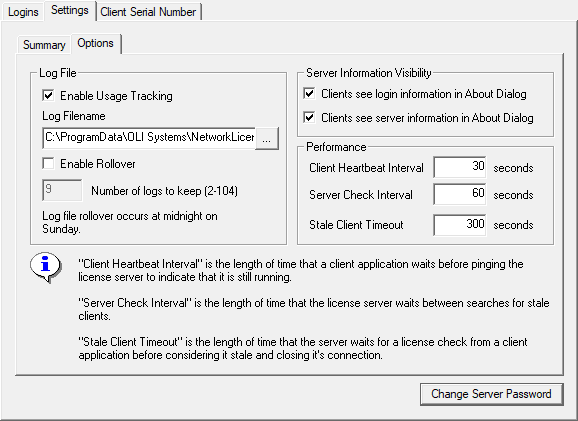The image size is (578, 421).
Task: Click Change Server Password button
Action: tap(491, 394)
